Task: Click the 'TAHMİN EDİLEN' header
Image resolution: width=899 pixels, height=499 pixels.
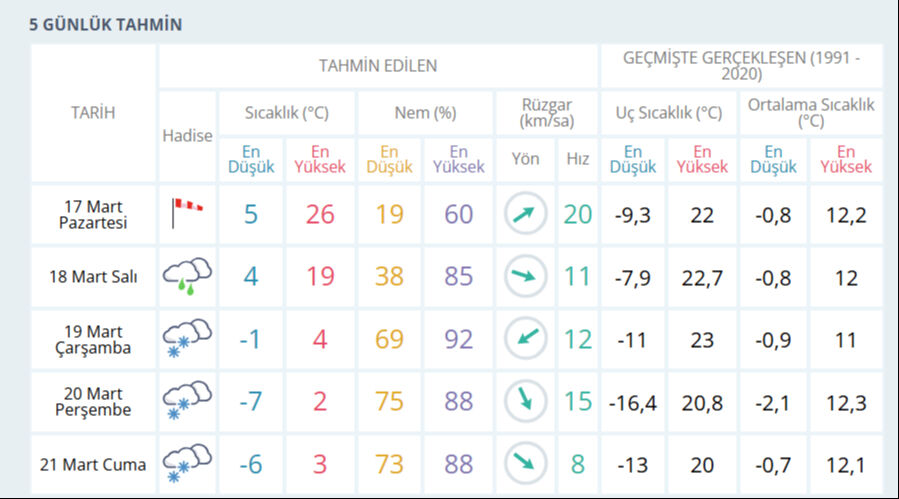Action: [378, 66]
